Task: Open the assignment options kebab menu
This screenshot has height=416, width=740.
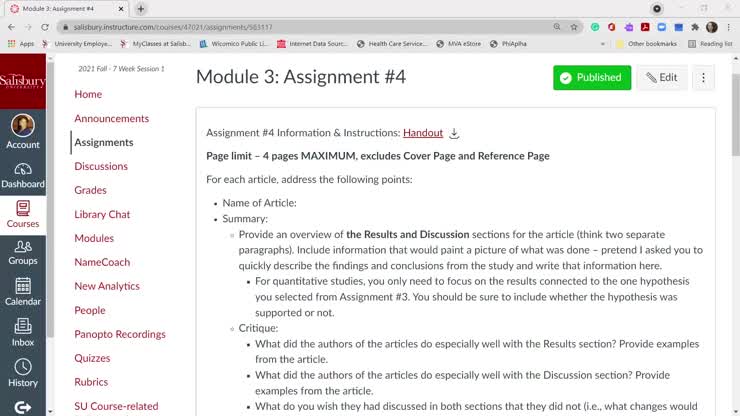Action: click(x=703, y=78)
